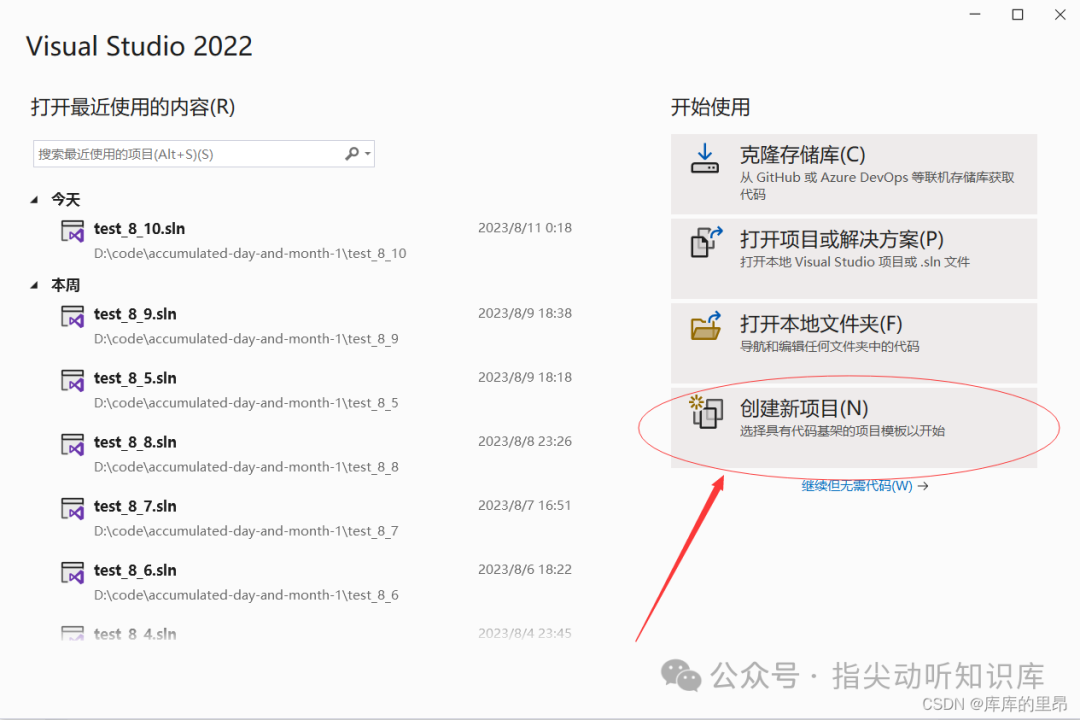The image size is (1080, 720).
Task: Collapse the 本周 group
Action: tap(34, 285)
